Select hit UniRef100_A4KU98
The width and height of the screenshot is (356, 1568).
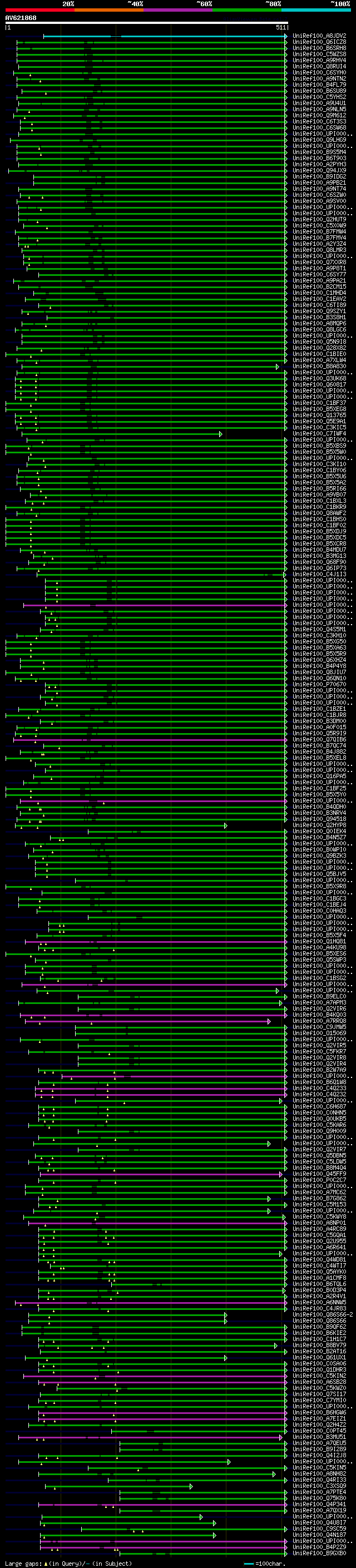click(319, 947)
